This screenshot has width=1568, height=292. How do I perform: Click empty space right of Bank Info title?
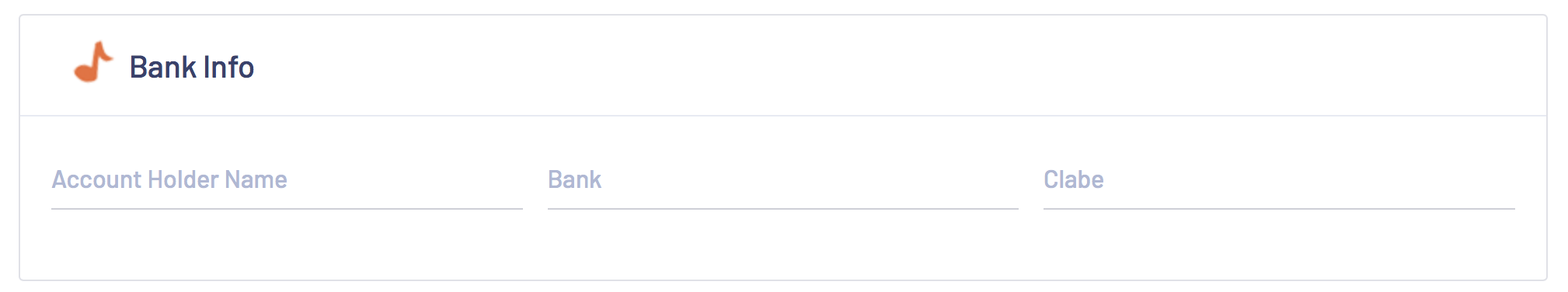point(894,68)
